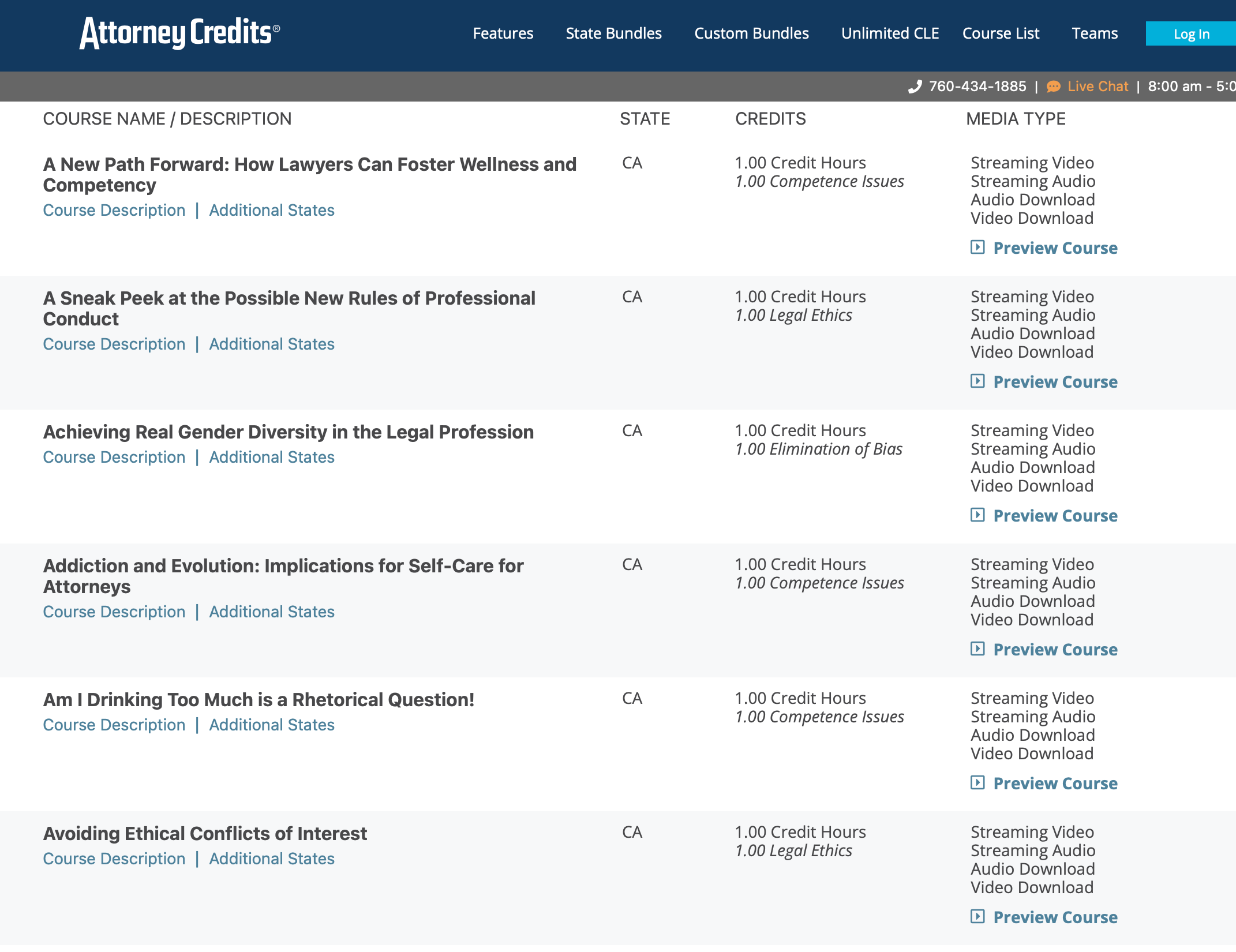View Additional States for Addiction and Evolution
The image size is (1236, 952).
(x=272, y=612)
